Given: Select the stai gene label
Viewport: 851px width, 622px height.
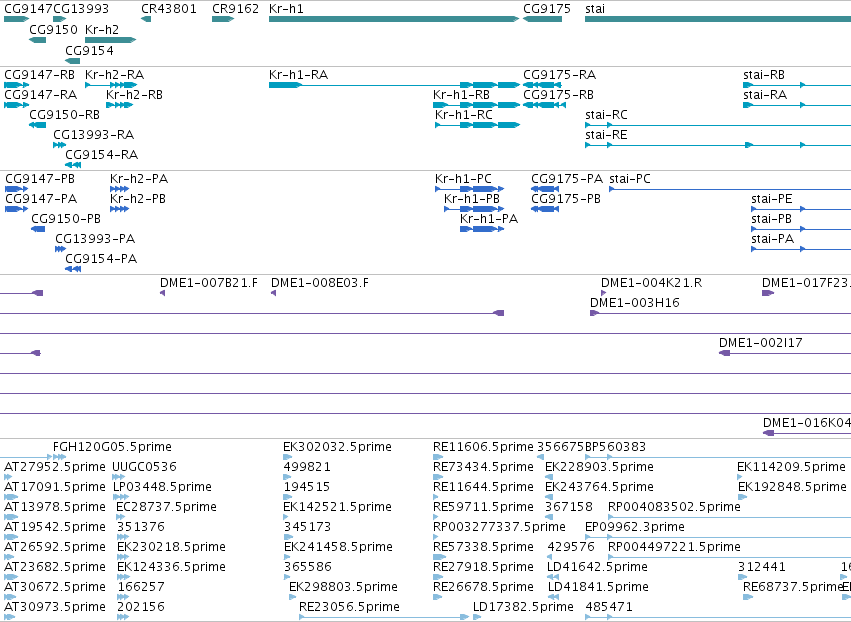Looking at the screenshot, I should click(x=595, y=9).
